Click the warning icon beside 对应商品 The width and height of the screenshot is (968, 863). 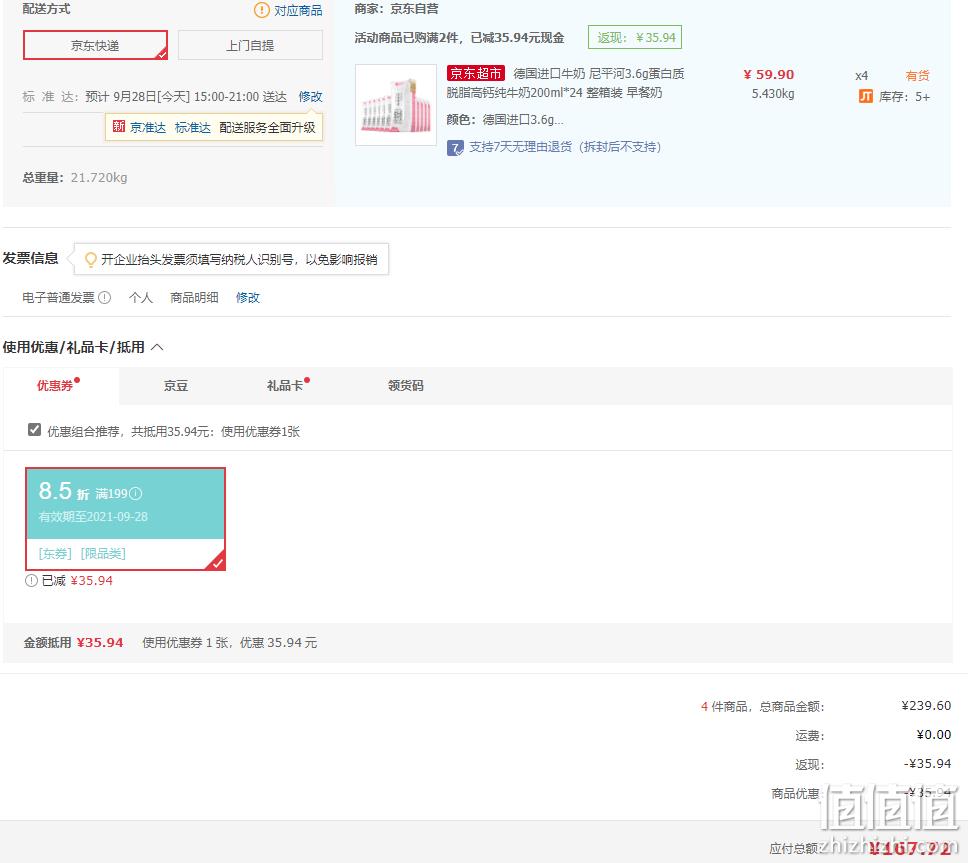pos(262,10)
